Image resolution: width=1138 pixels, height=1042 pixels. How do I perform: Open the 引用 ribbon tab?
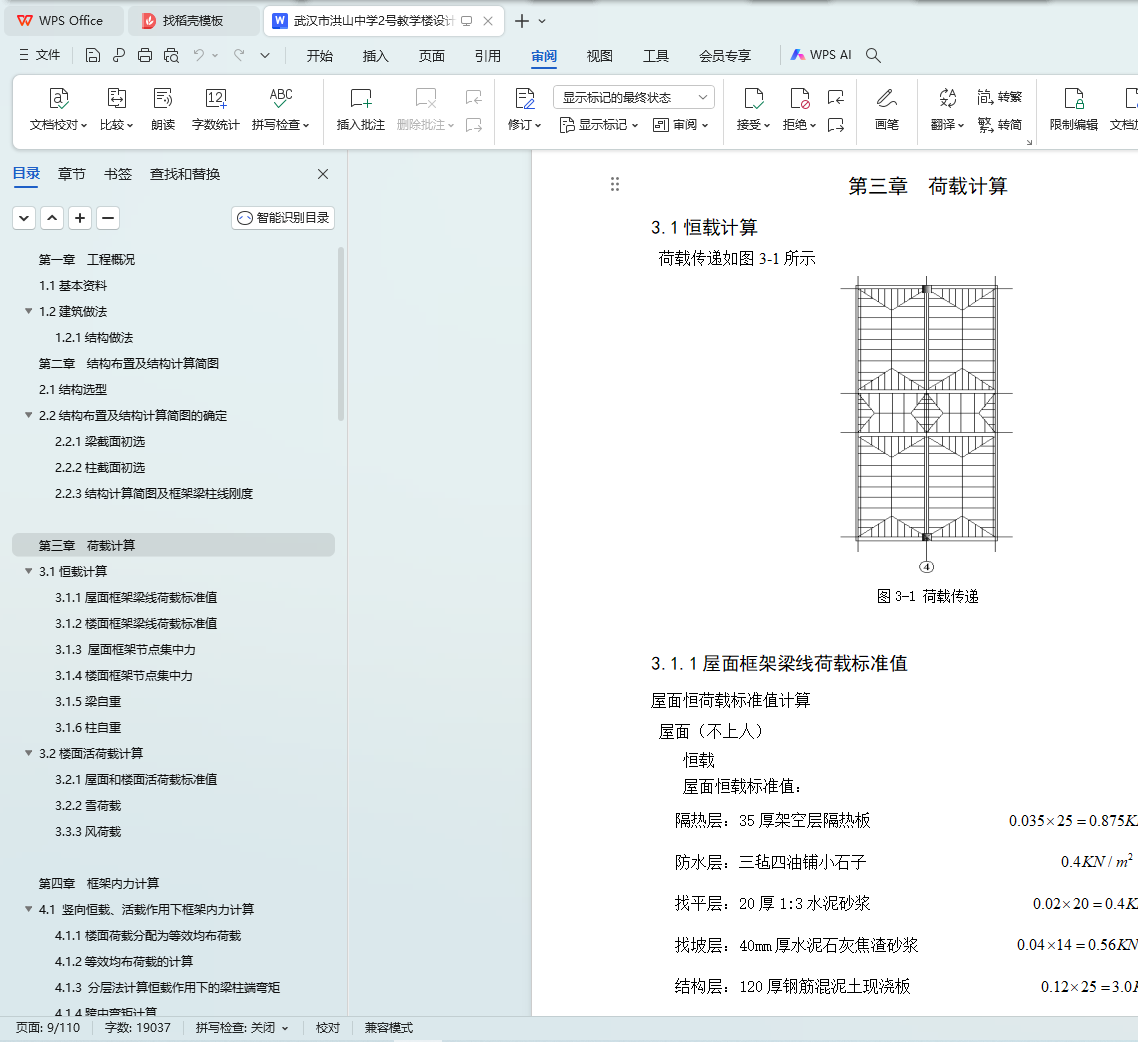pos(488,56)
